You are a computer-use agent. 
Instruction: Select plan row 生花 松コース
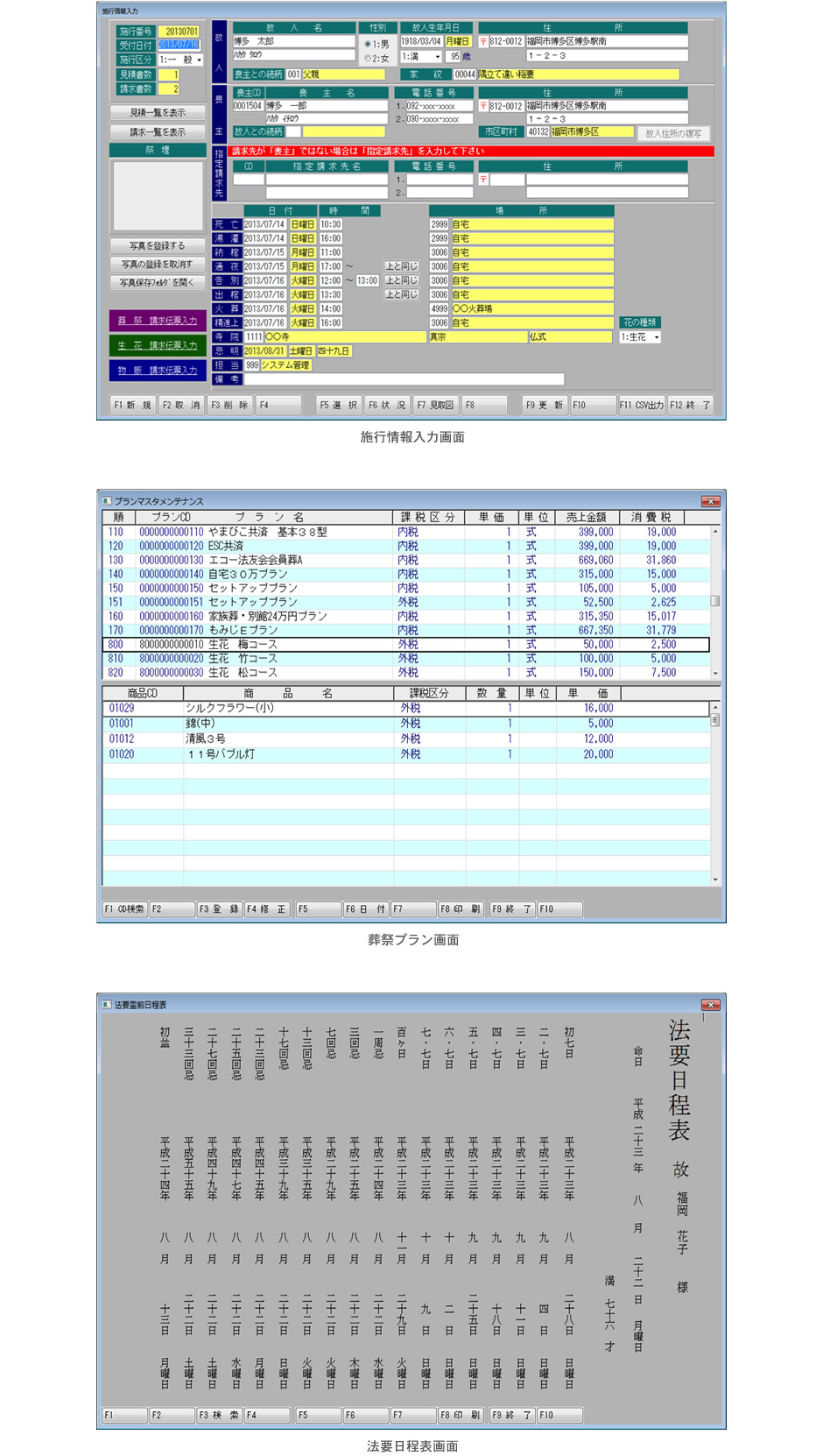[405, 673]
